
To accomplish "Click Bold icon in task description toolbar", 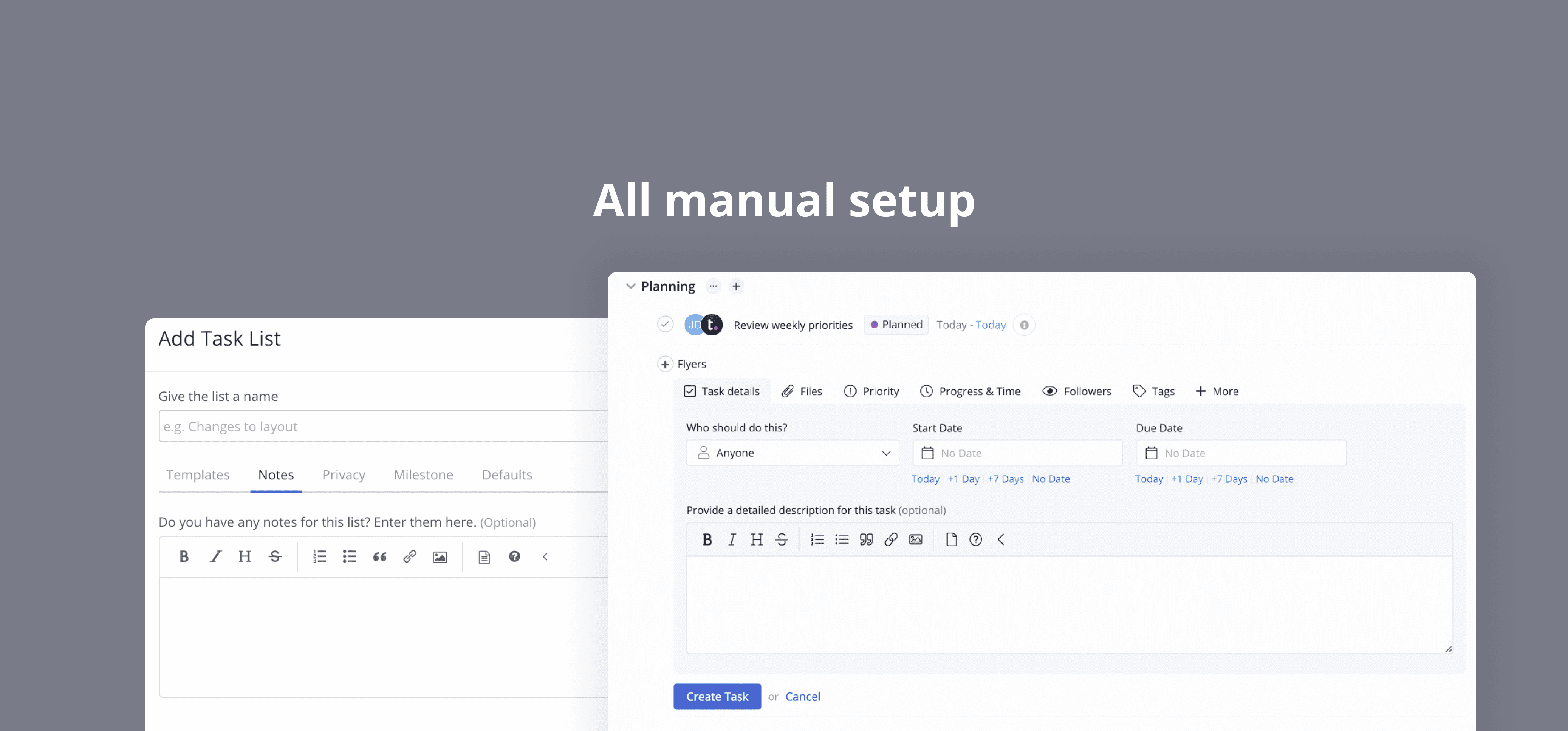I will pyautogui.click(x=707, y=539).
